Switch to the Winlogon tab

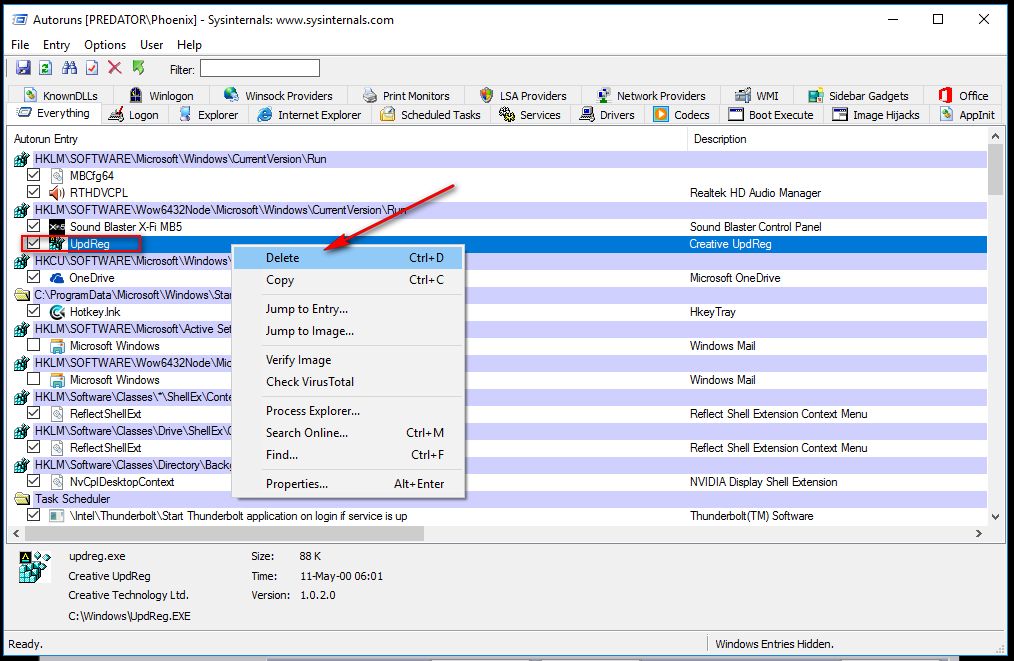pos(162,96)
